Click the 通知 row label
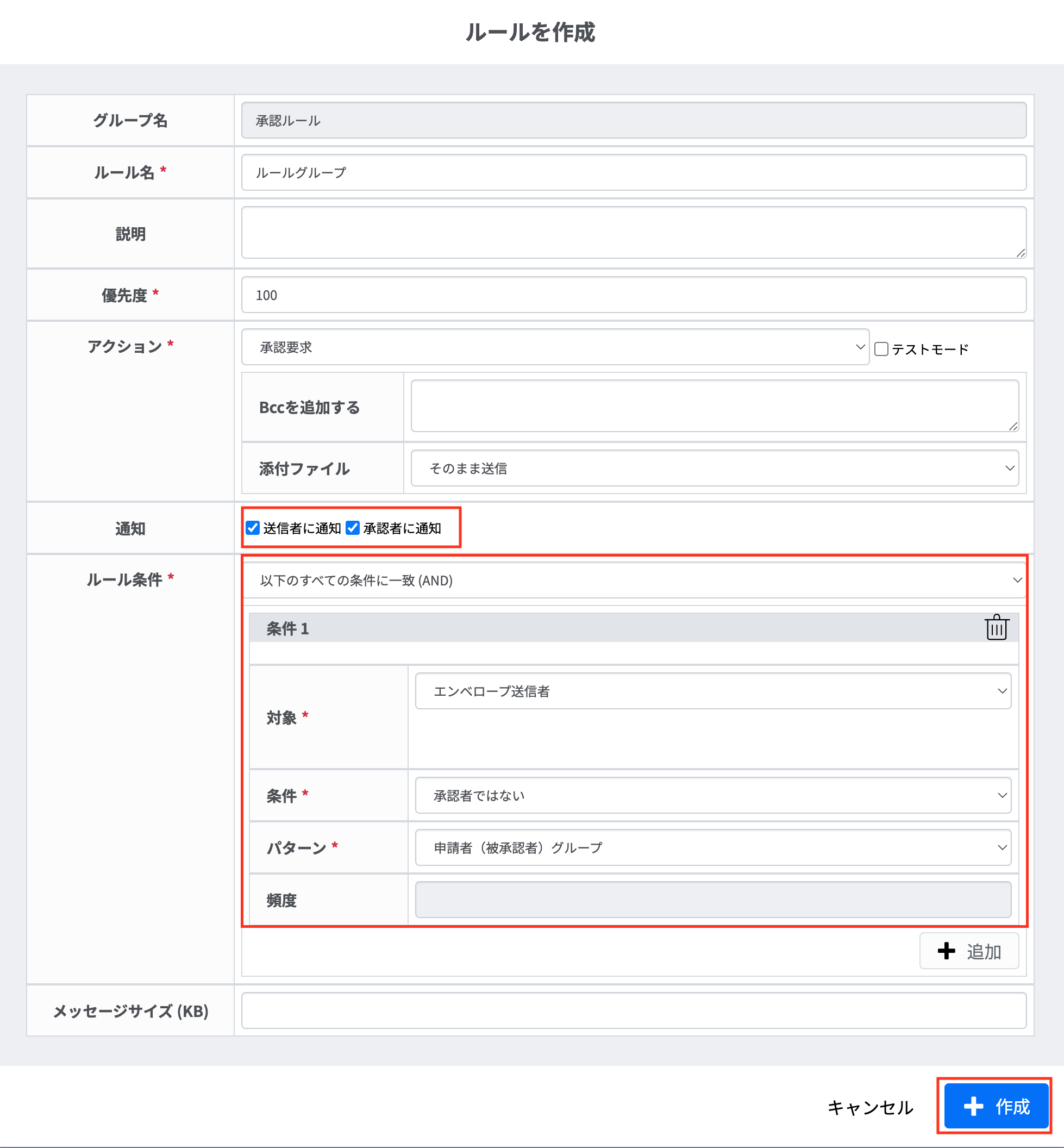This screenshot has height=1148, width=1064. click(x=130, y=528)
